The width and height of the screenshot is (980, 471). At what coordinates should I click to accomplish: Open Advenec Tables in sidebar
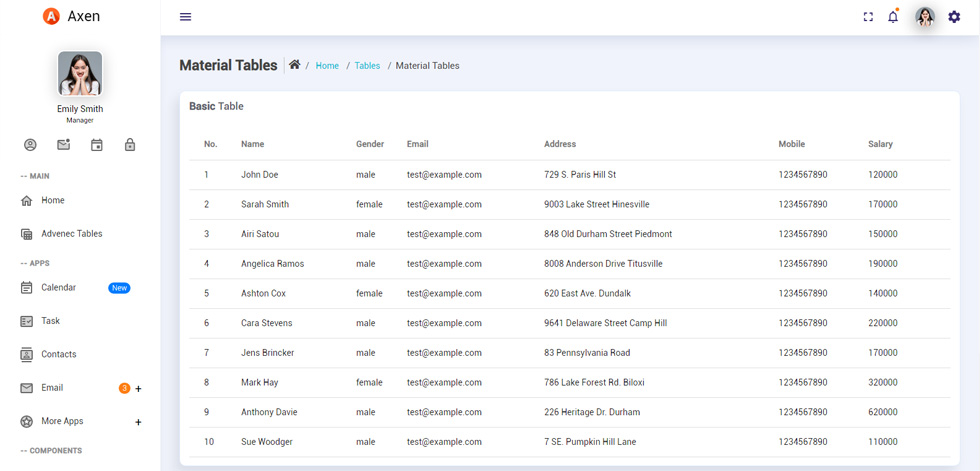[x=72, y=234]
